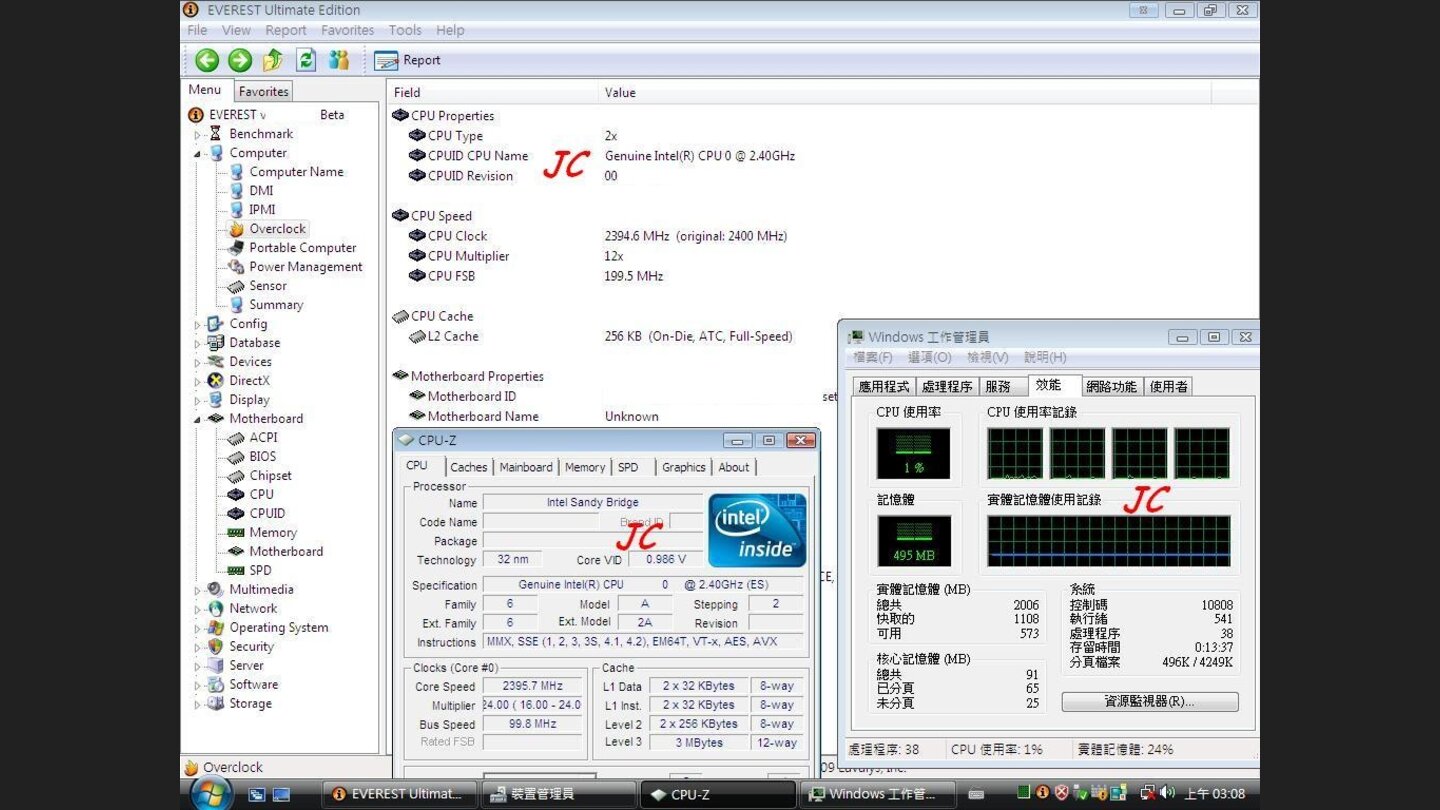Select the Chipset icon in the tree
Screen dimensions: 1440x810
click(x=236, y=476)
